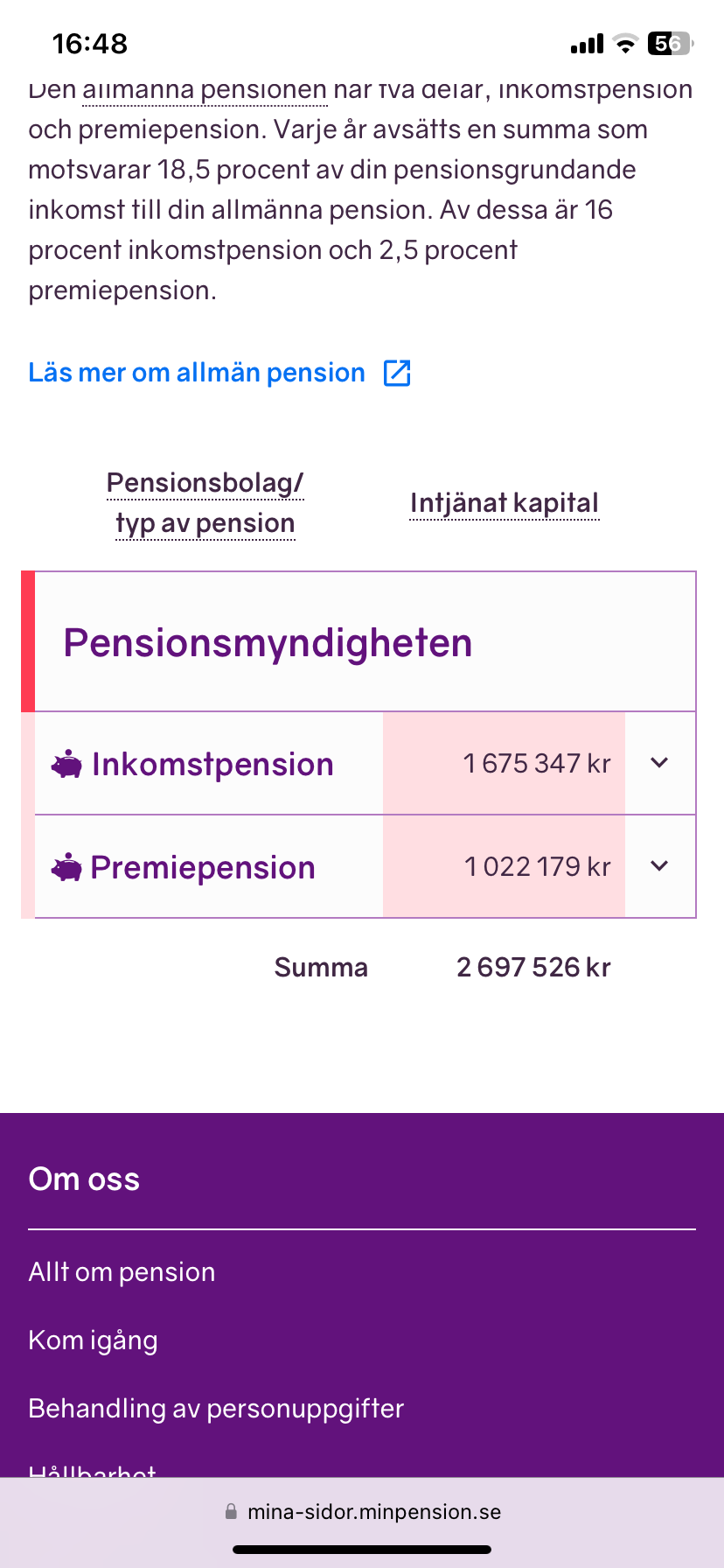The width and height of the screenshot is (724, 1568).
Task: Click the Inkomstpension amount 1 675 347 kr
Action: coord(536,764)
